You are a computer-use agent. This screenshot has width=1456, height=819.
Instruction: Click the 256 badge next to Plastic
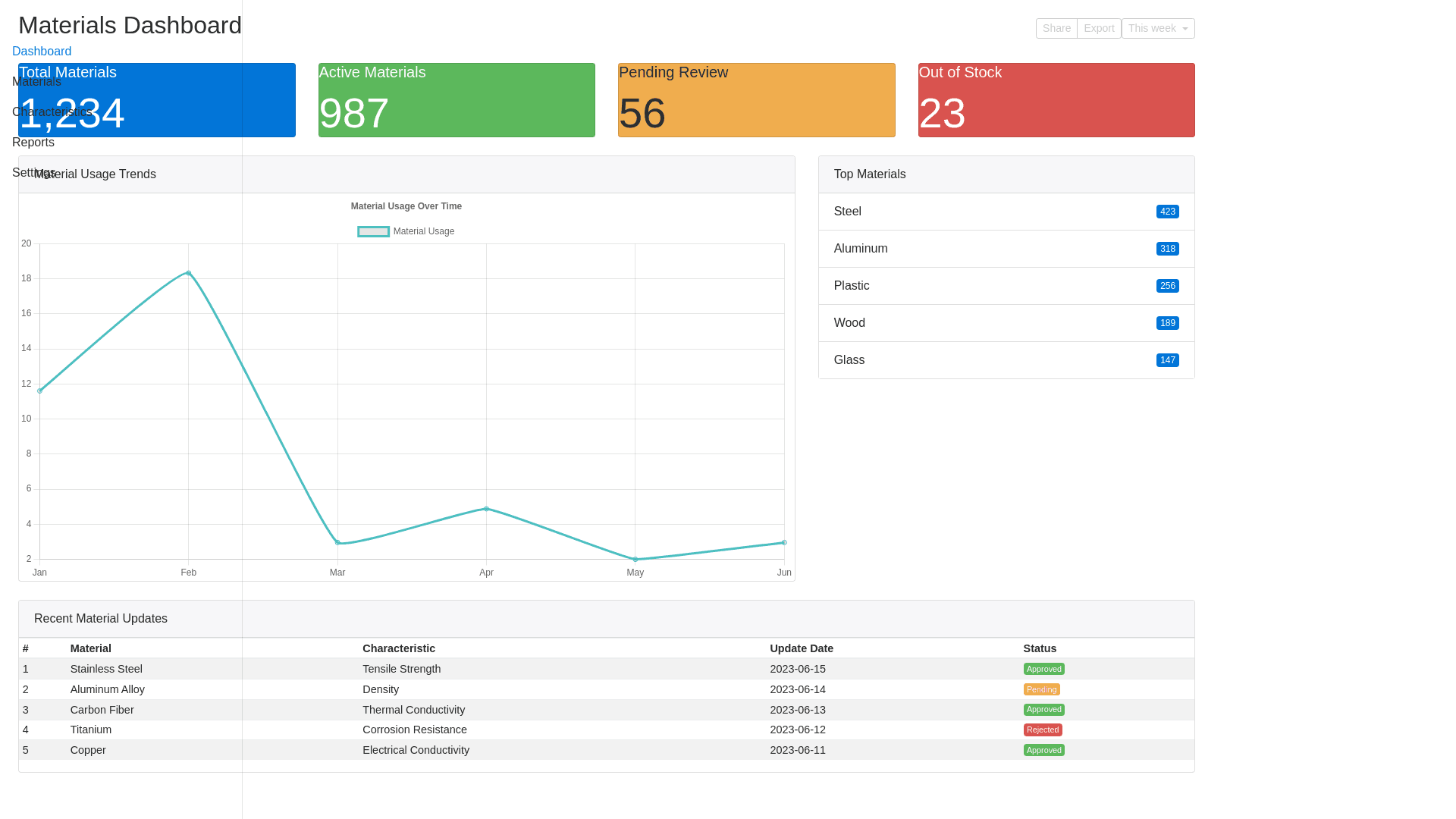pyautogui.click(x=1167, y=287)
